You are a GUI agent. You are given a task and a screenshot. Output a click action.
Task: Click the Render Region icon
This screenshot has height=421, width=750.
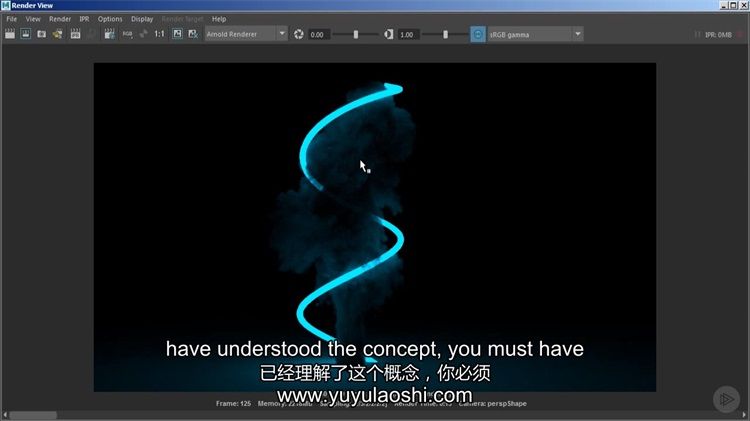coord(26,34)
